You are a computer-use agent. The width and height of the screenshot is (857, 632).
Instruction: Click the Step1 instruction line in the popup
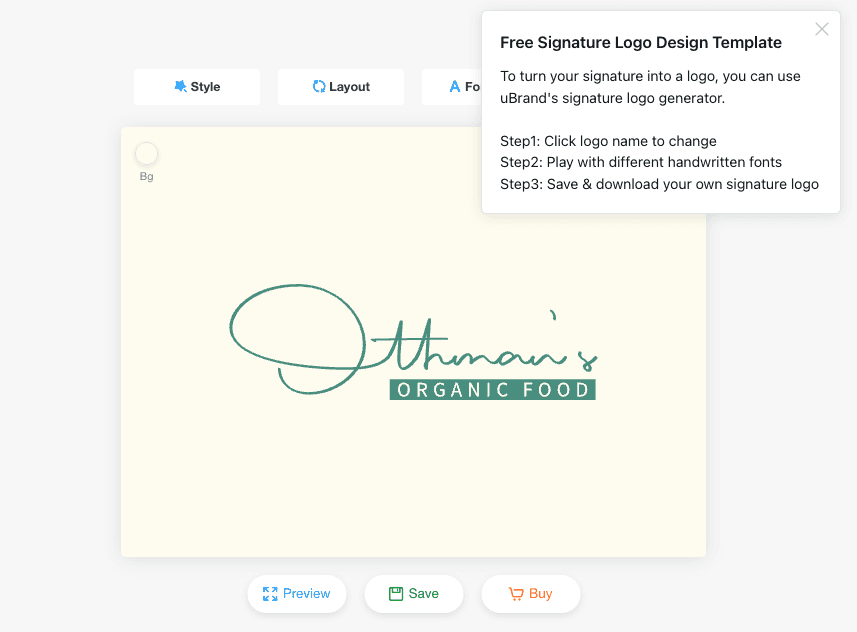[x=608, y=141]
